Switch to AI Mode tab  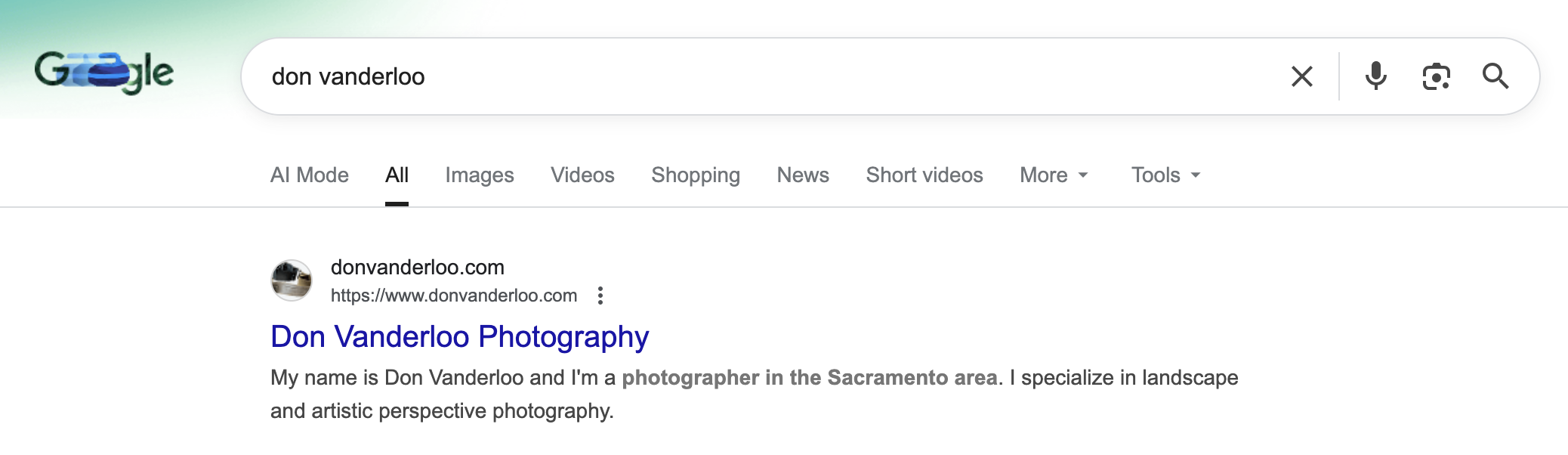click(x=310, y=175)
